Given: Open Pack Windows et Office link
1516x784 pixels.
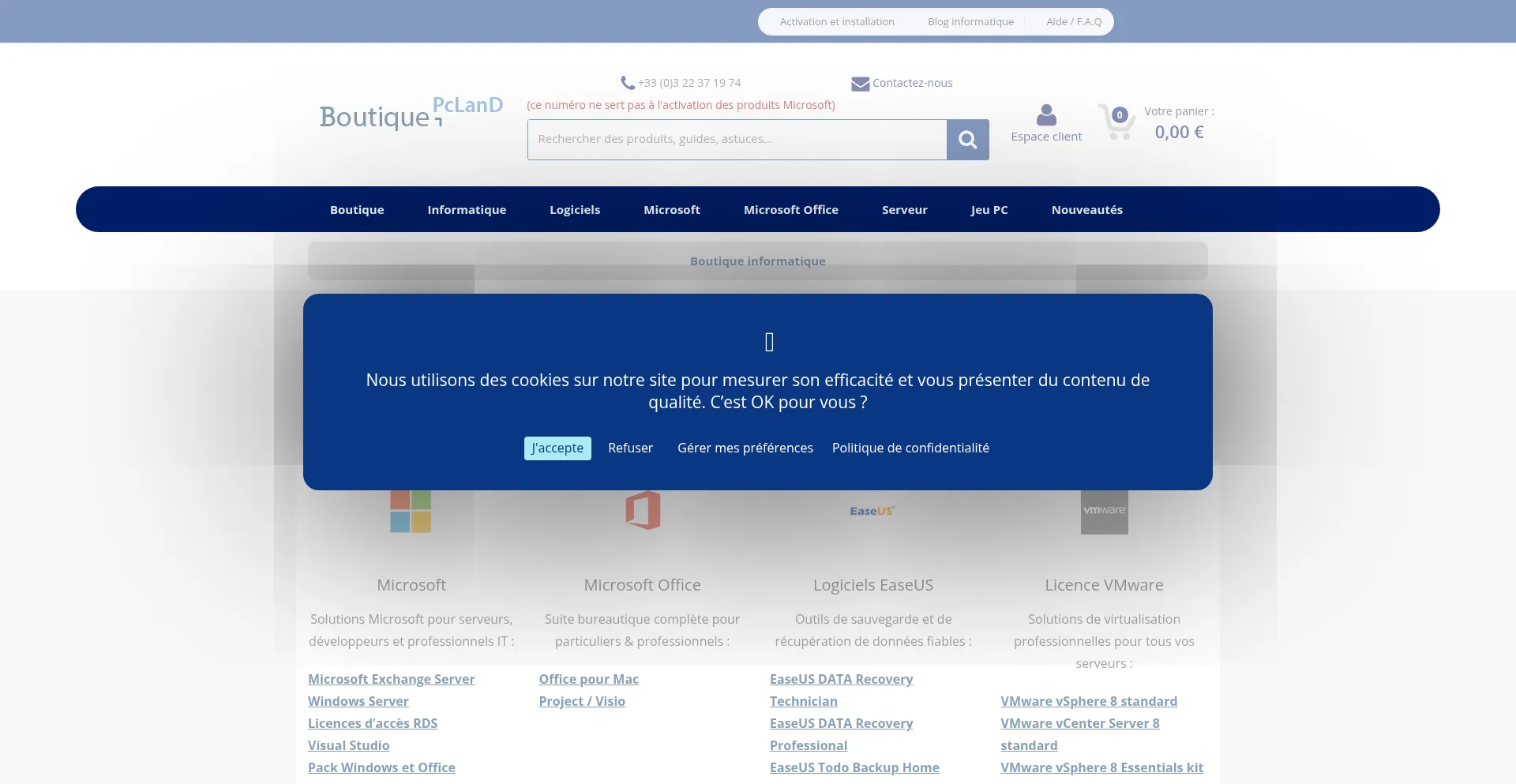Looking at the screenshot, I should coord(381,768).
